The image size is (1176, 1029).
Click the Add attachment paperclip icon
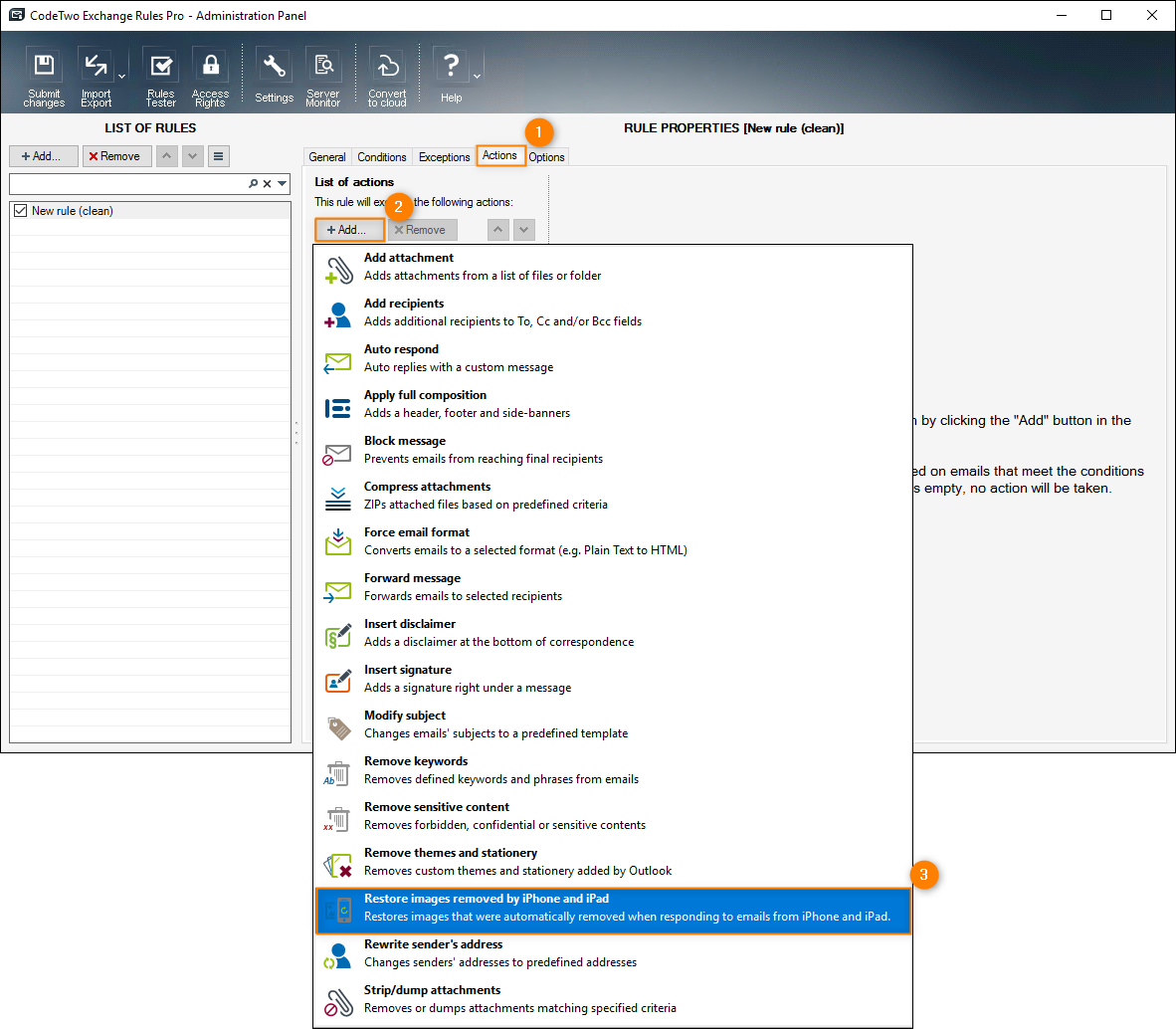[x=338, y=270]
